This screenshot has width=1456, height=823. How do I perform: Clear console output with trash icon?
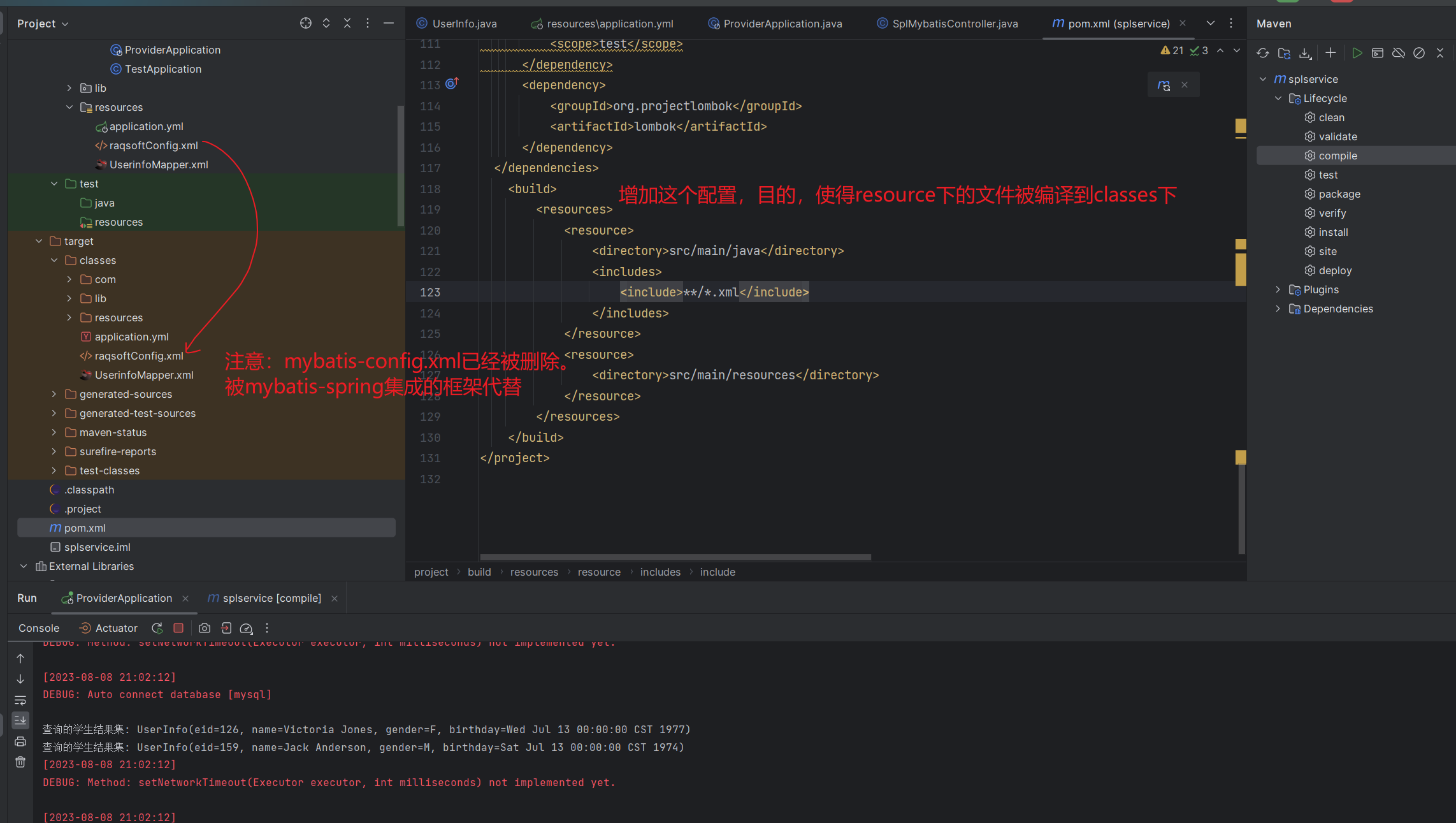click(20, 762)
